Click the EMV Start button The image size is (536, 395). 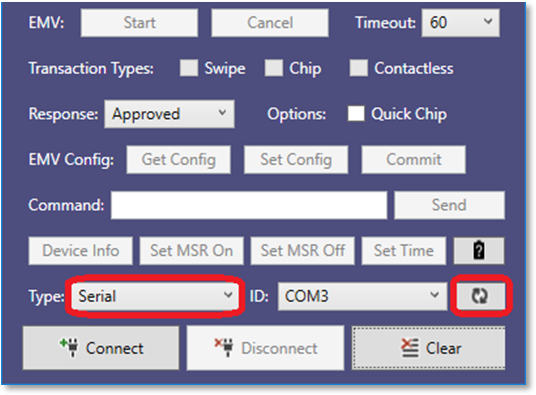point(139,23)
